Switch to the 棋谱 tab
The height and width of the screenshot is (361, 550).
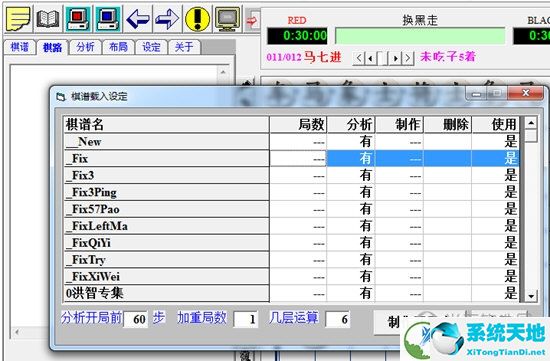coord(19,47)
